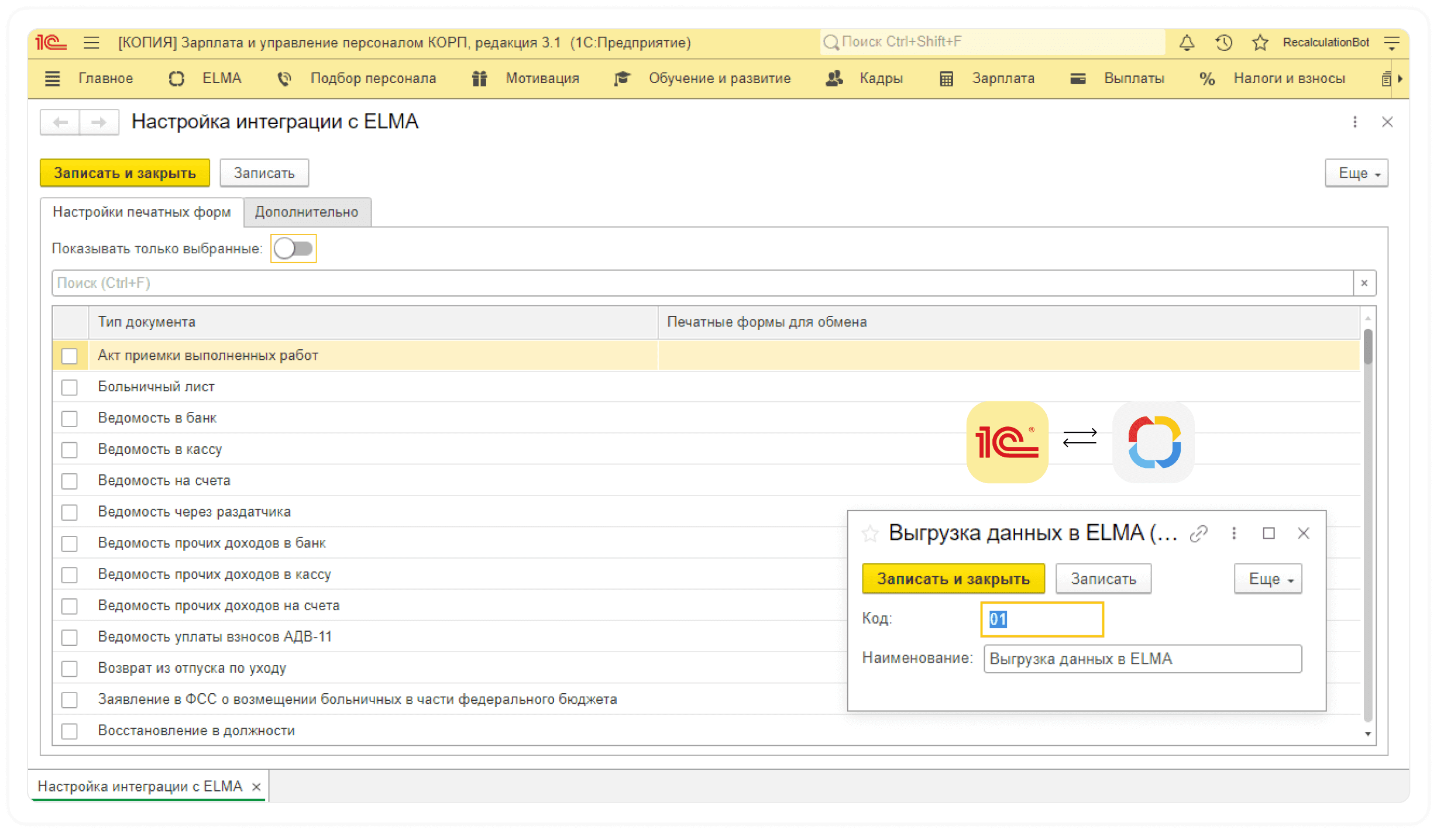Check the "Больничный лист" checkbox
Viewport: 1437px width, 840px height.
pyautogui.click(x=70, y=387)
